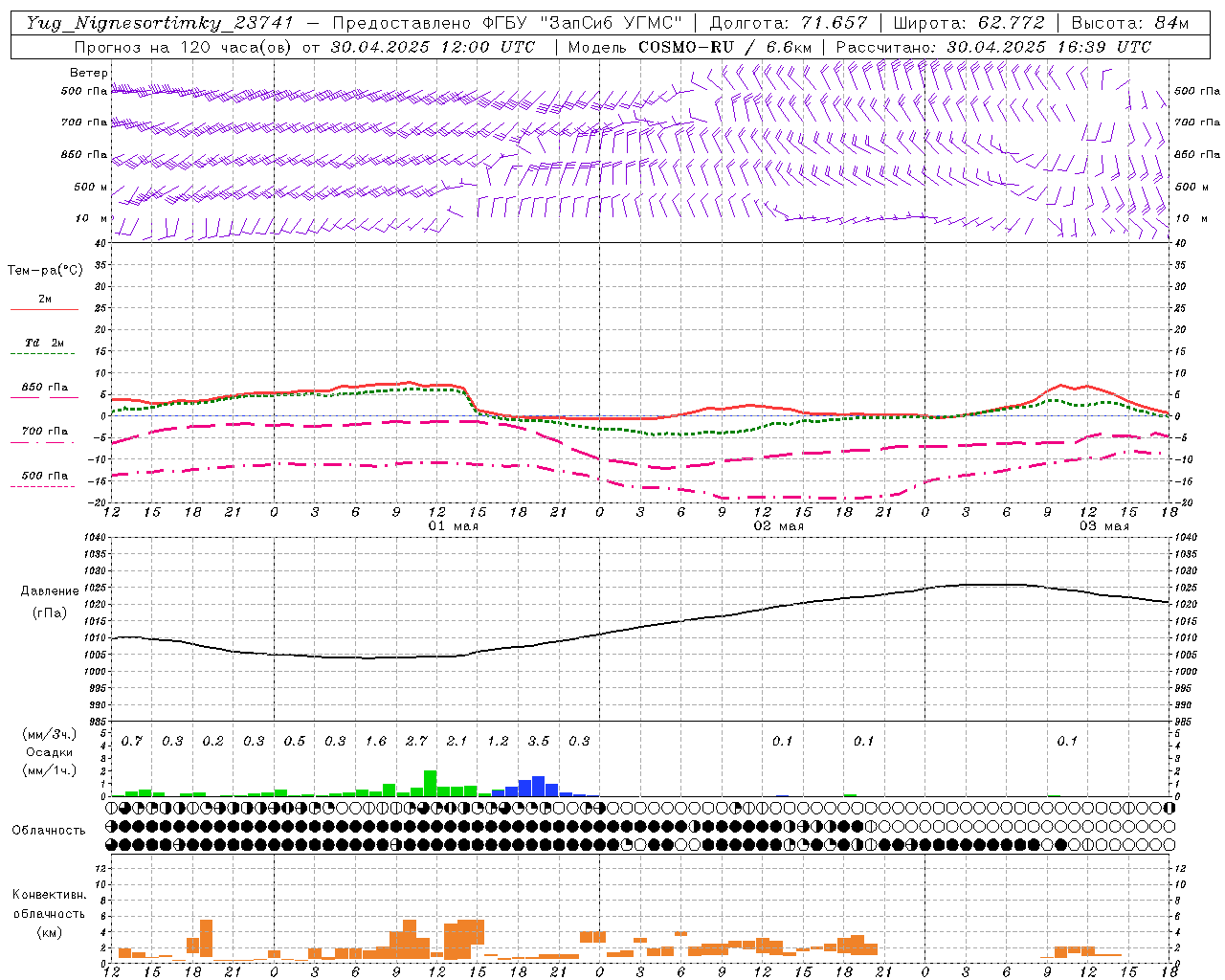The image size is (1225, 980).
Task: Click the "Ветер" wind panel label
Action: [89, 73]
